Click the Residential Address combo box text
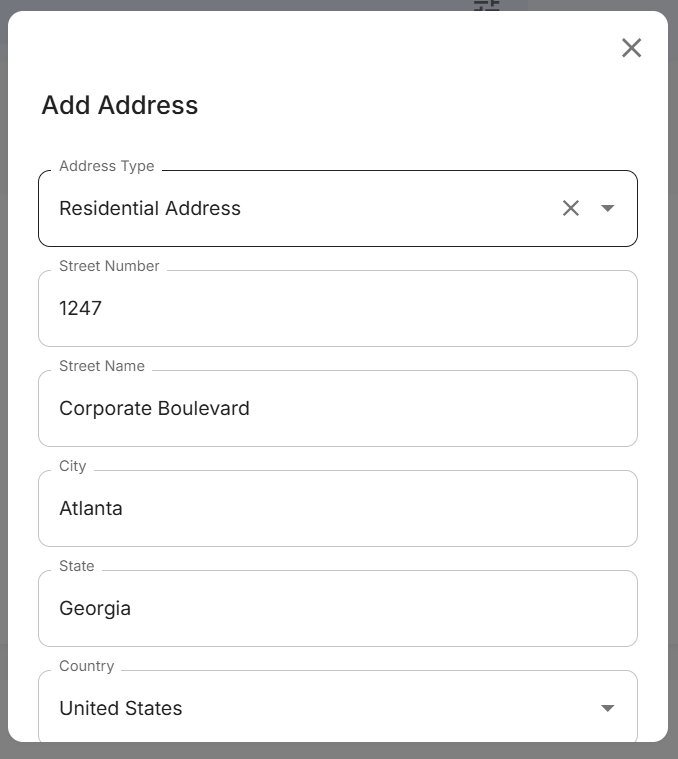 [x=150, y=208]
